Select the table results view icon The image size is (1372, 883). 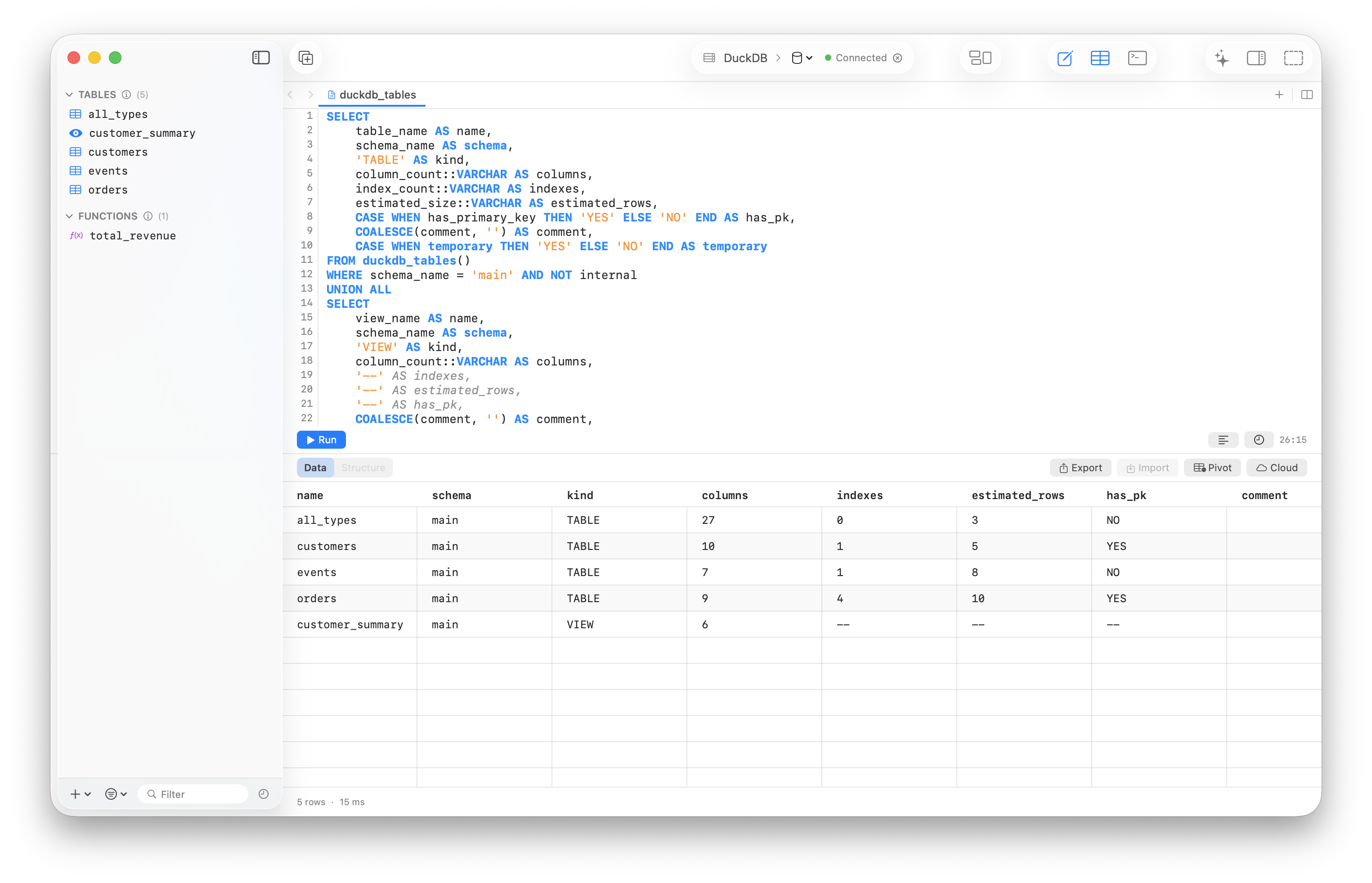(1100, 57)
